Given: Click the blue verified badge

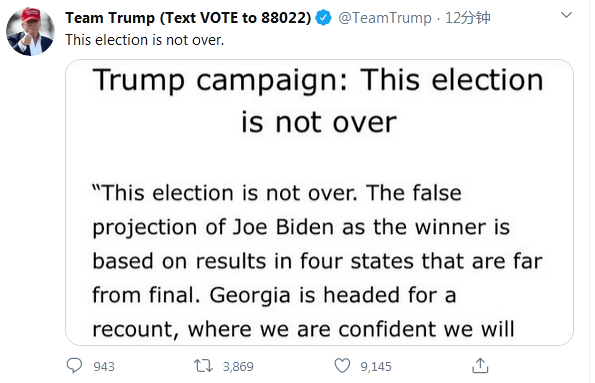Looking at the screenshot, I should click(323, 18).
